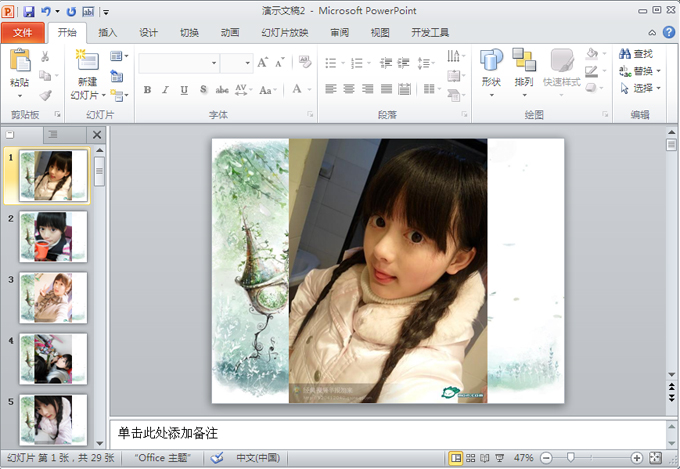
Task: Open the Shapes (形状) gallery
Action: click(490, 66)
